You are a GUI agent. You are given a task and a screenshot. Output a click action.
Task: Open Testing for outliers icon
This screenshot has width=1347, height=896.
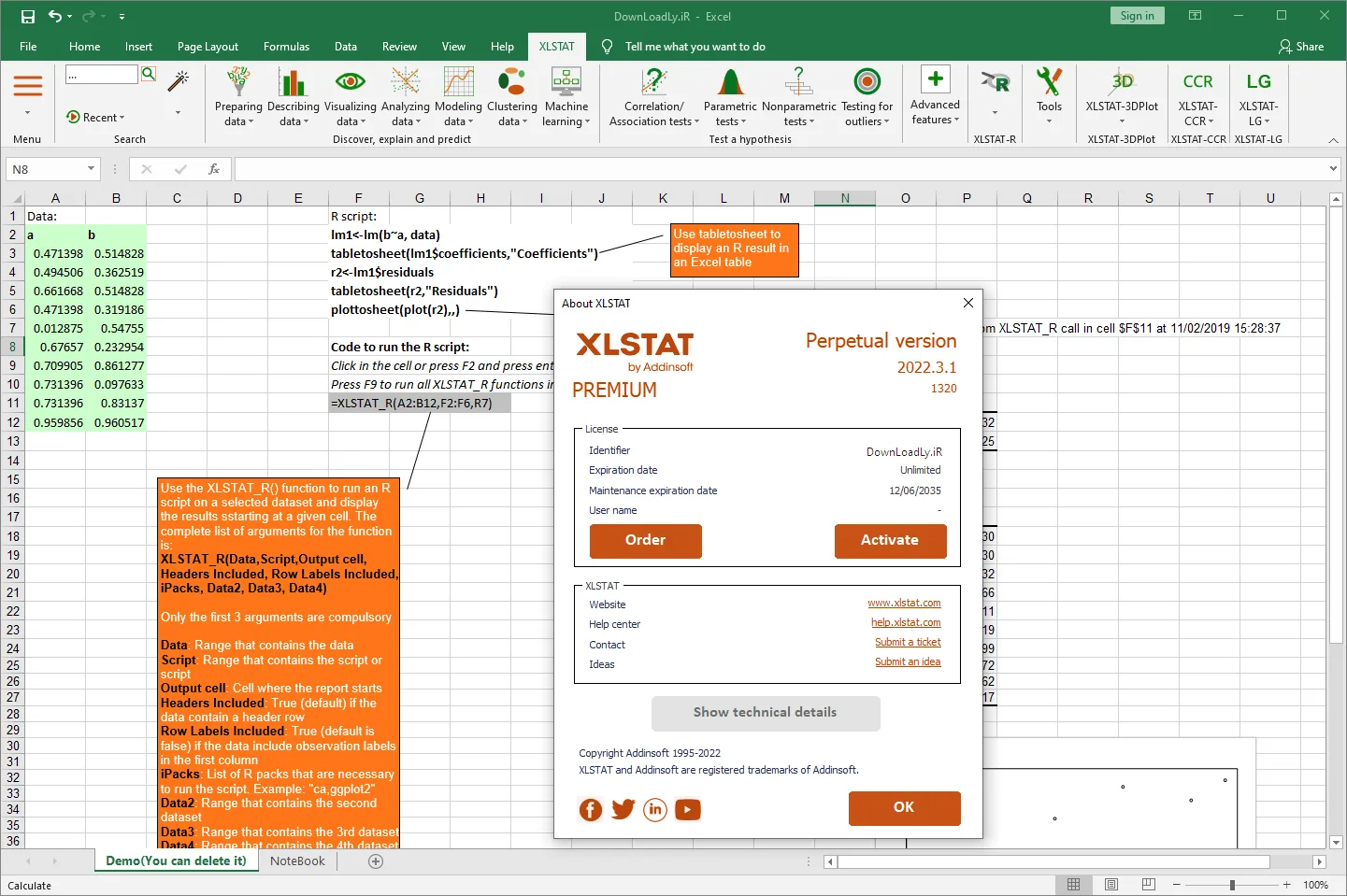coord(867,82)
